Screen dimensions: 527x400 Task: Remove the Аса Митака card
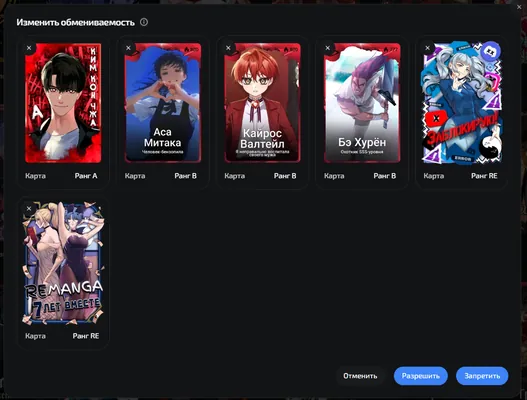(x=128, y=48)
